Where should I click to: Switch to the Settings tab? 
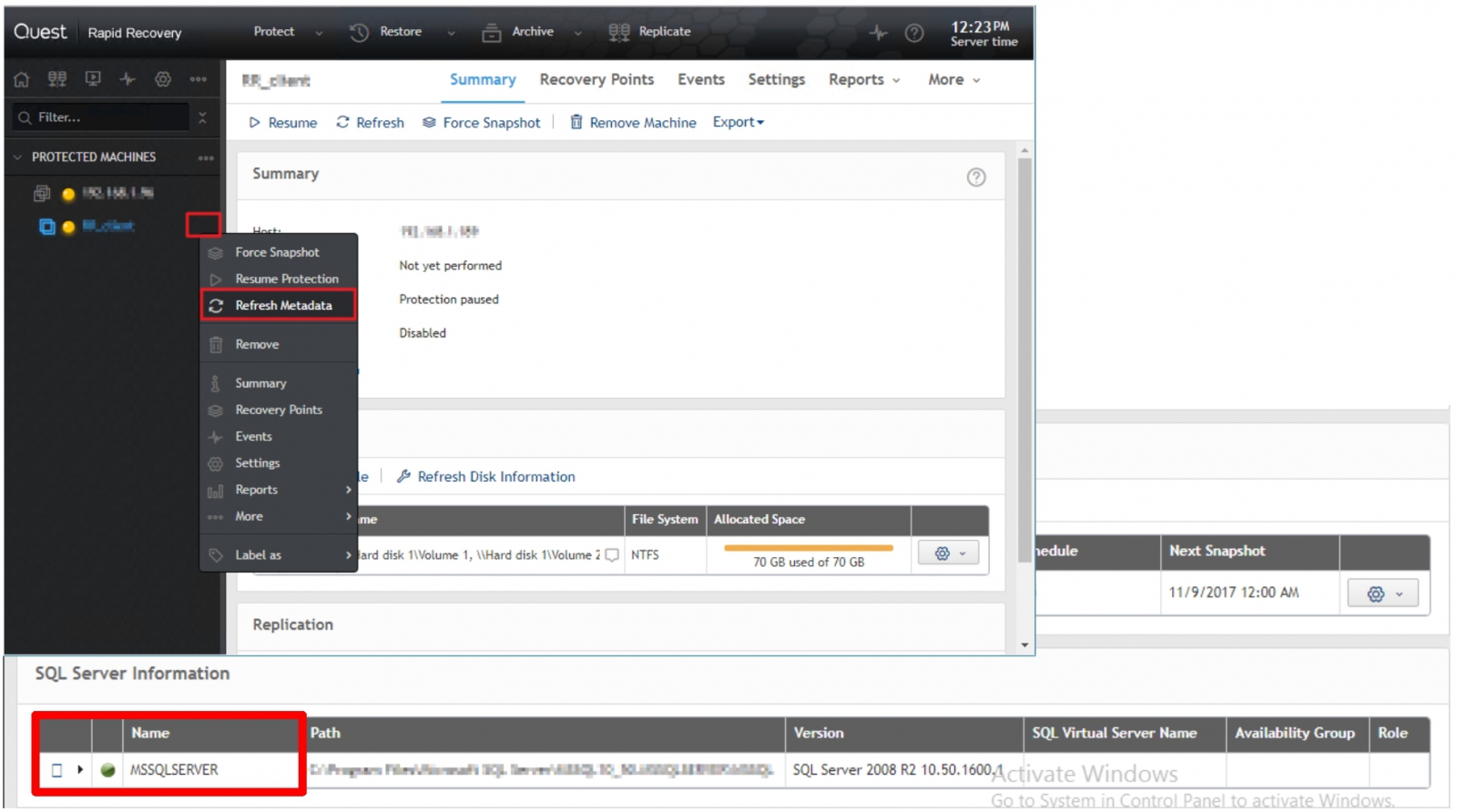[777, 80]
